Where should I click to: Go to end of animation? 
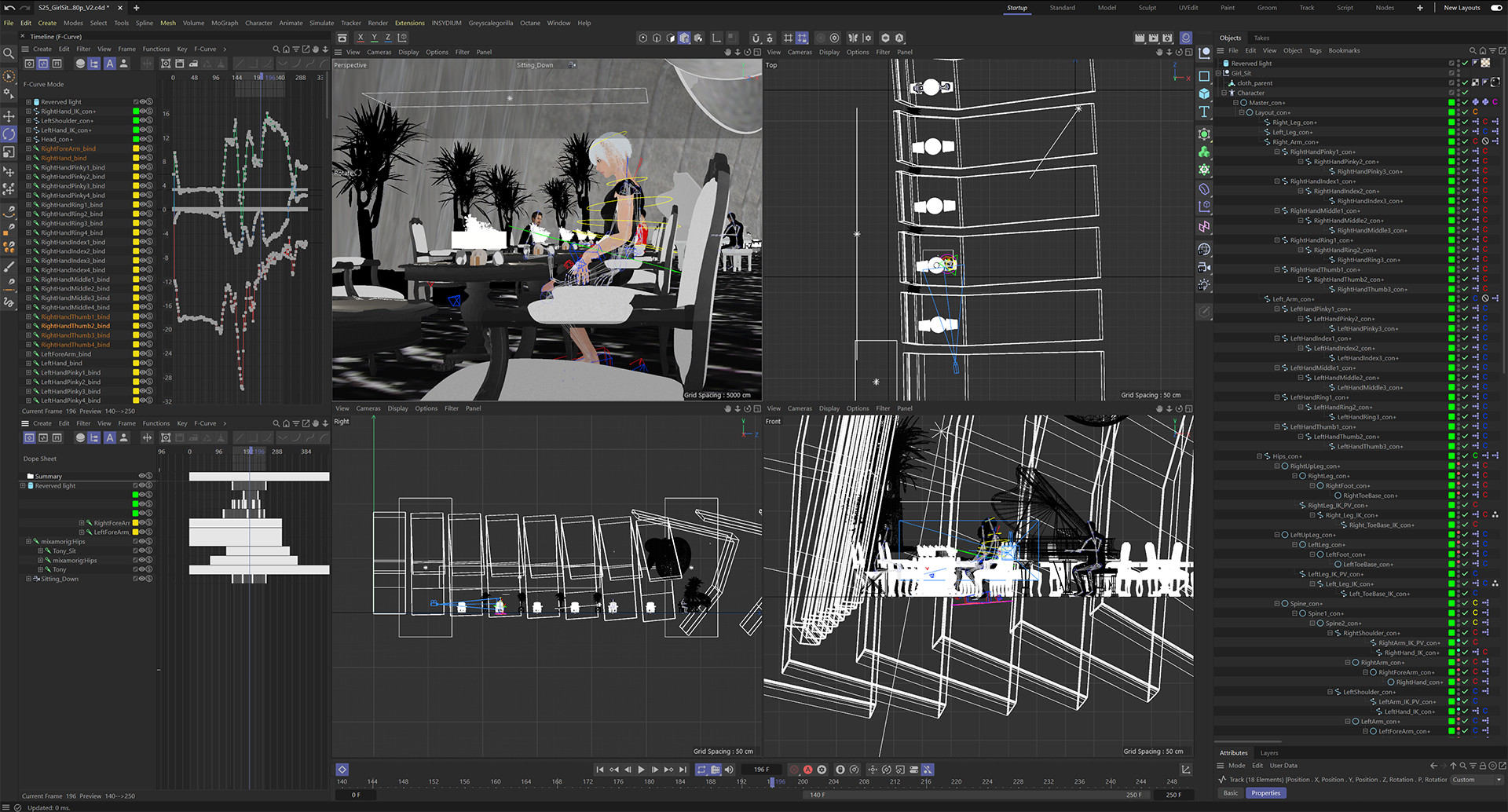point(683,770)
